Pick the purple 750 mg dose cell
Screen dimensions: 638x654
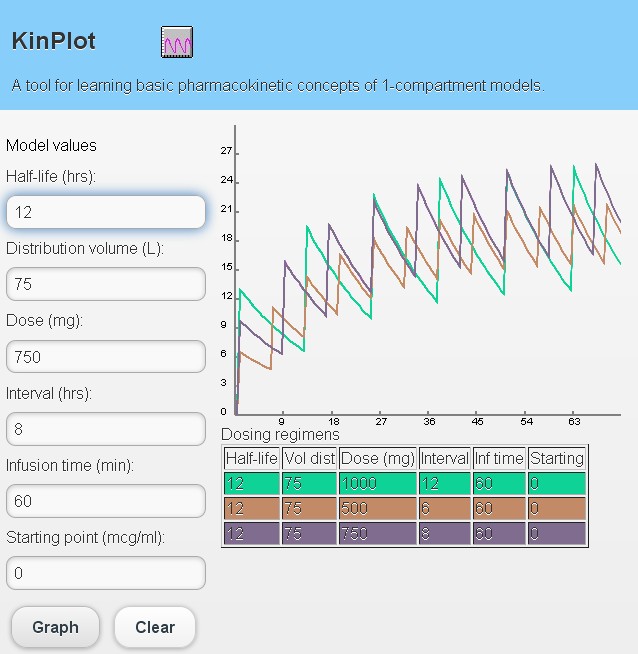pyautogui.click(x=377, y=534)
